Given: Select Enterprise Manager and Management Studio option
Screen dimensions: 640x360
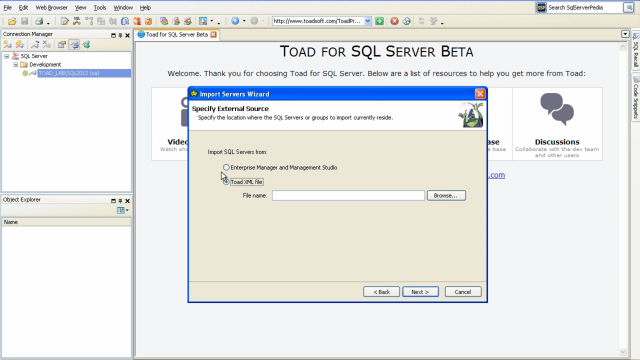Looking at the screenshot, I should (226, 167).
